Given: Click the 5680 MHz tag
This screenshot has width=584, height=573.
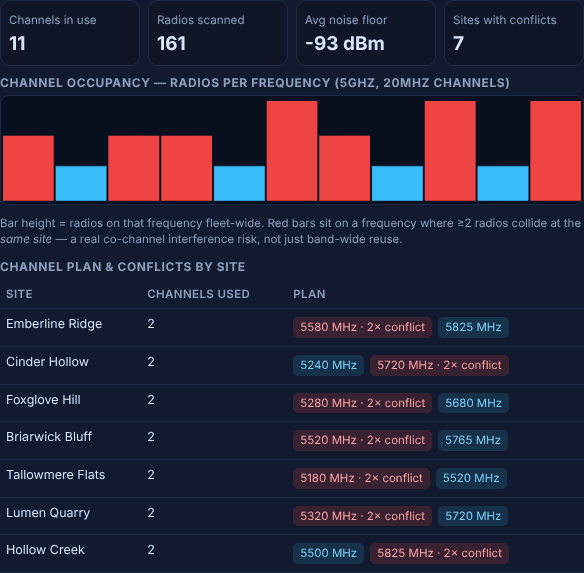Looking at the screenshot, I should click(473, 403).
